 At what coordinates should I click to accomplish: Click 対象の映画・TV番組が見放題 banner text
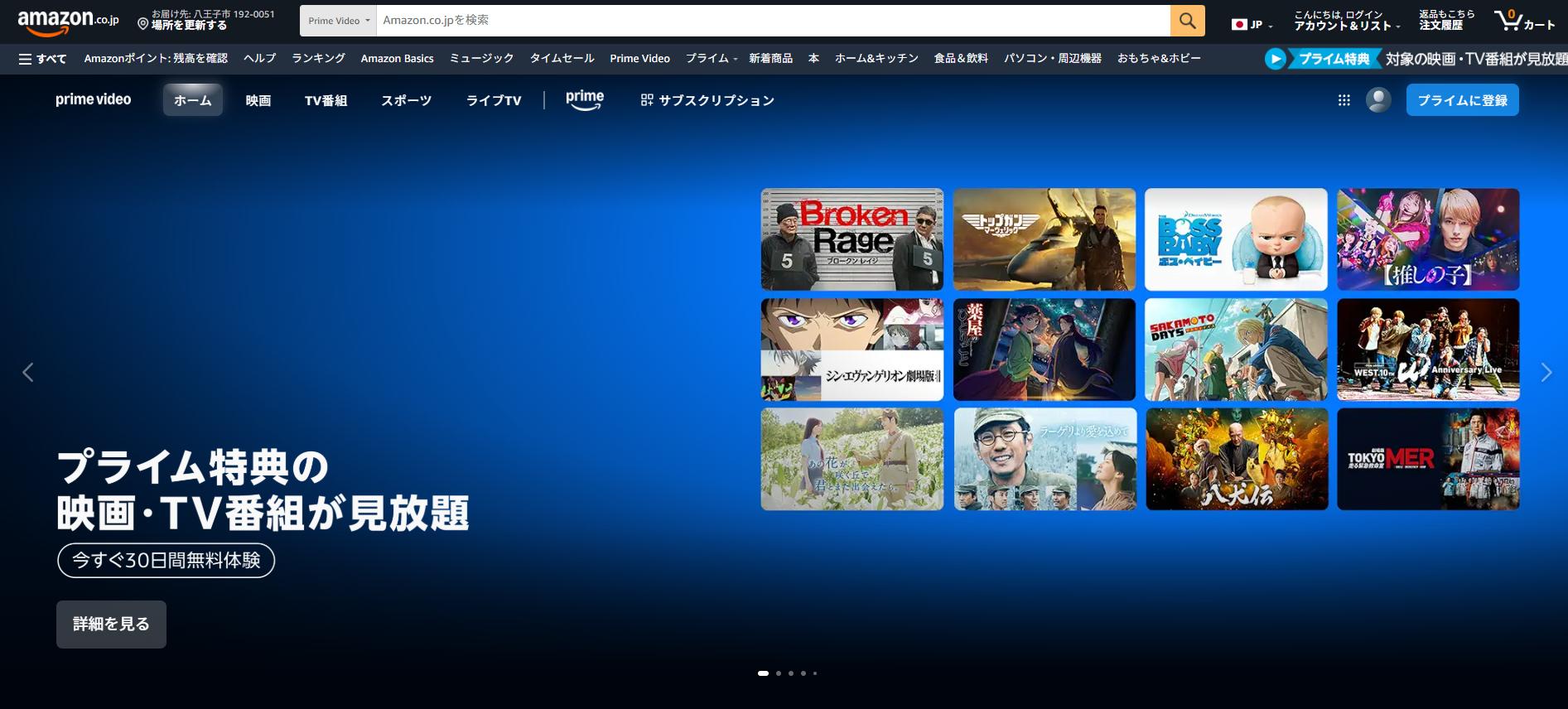1476,59
